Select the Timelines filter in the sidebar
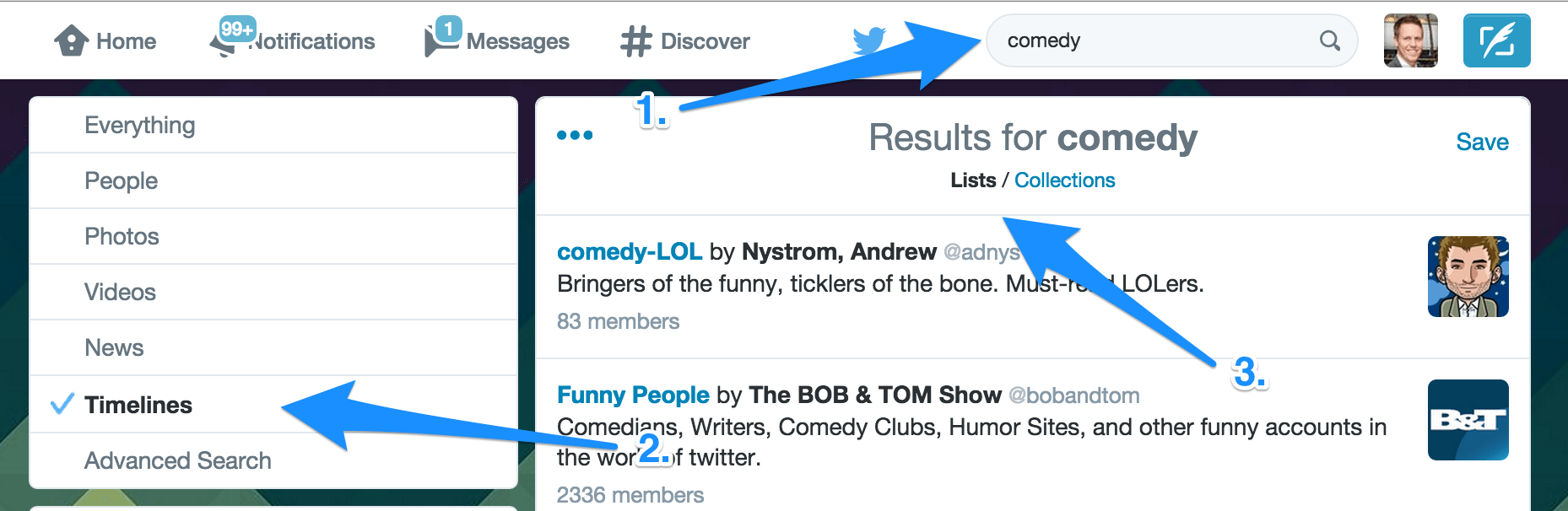 pyautogui.click(x=138, y=405)
